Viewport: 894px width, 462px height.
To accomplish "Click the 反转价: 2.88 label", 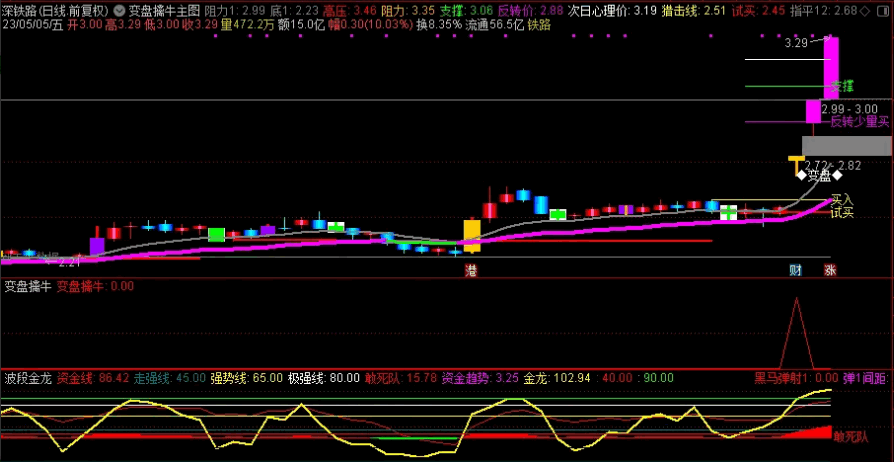I will (x=530, y=10).
